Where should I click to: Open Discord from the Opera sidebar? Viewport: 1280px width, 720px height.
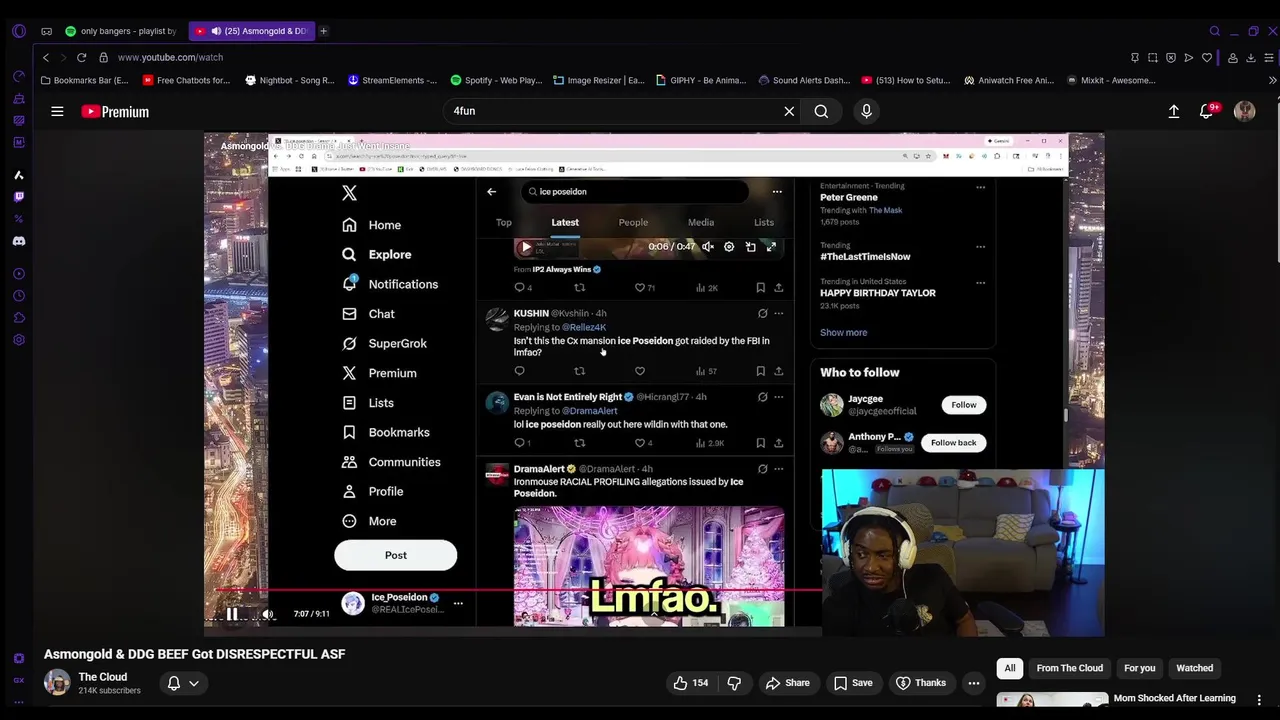[19, 241]
